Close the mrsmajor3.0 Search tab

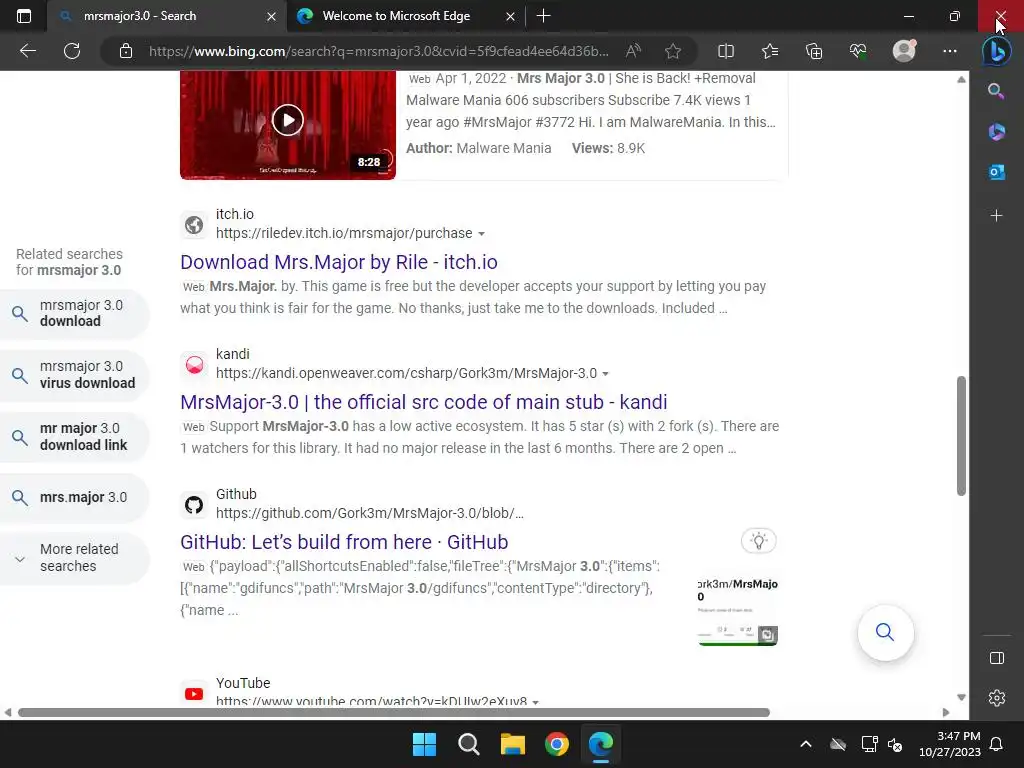tap(271, 16)
